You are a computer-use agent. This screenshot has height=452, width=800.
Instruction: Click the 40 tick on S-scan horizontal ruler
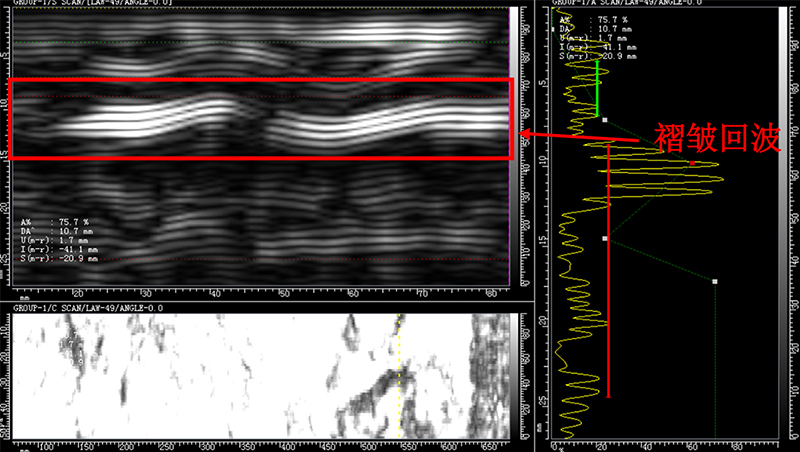coord(215,293)
